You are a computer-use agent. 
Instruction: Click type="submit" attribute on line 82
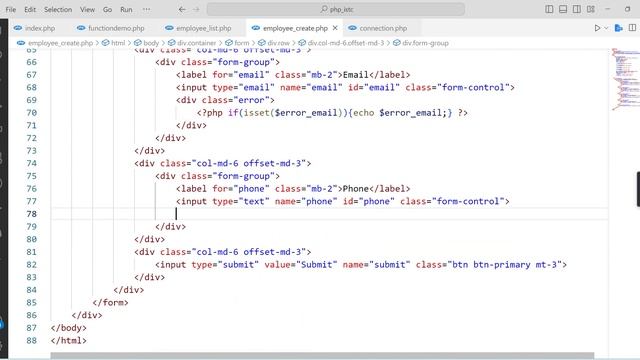coord(225,264)
